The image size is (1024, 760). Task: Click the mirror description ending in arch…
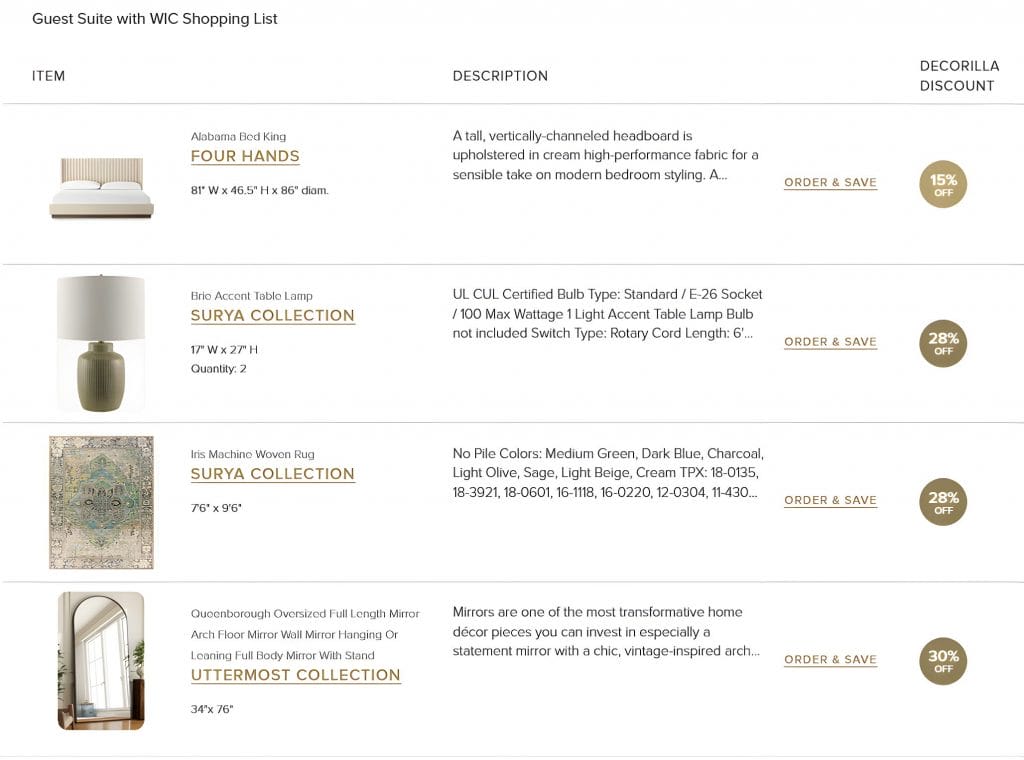[606, 631]
